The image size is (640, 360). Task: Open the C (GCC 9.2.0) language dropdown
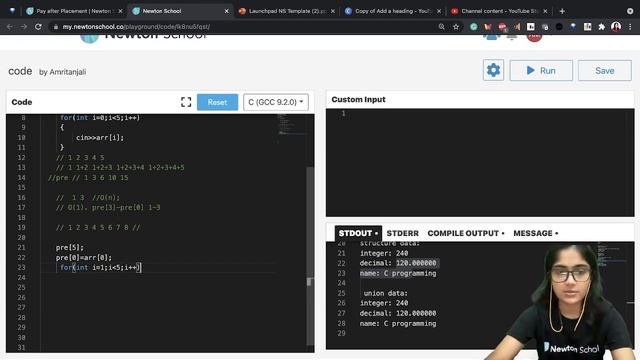click(x=276, y=102)
